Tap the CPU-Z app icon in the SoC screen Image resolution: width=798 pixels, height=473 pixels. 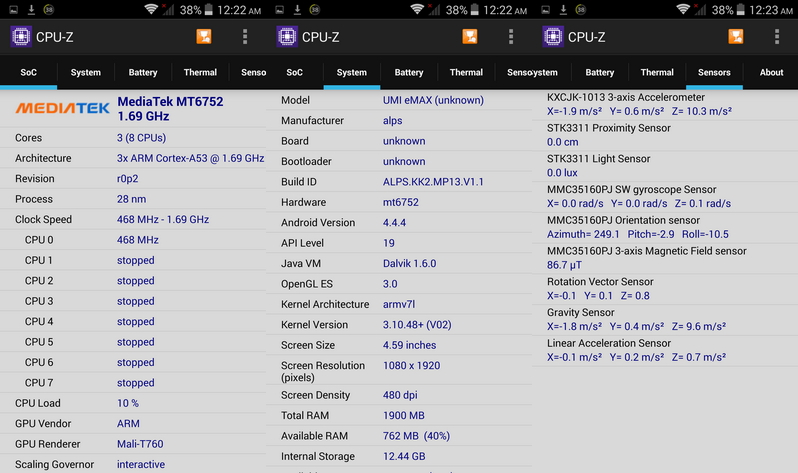pyautogui.click(x=21, y=37)
